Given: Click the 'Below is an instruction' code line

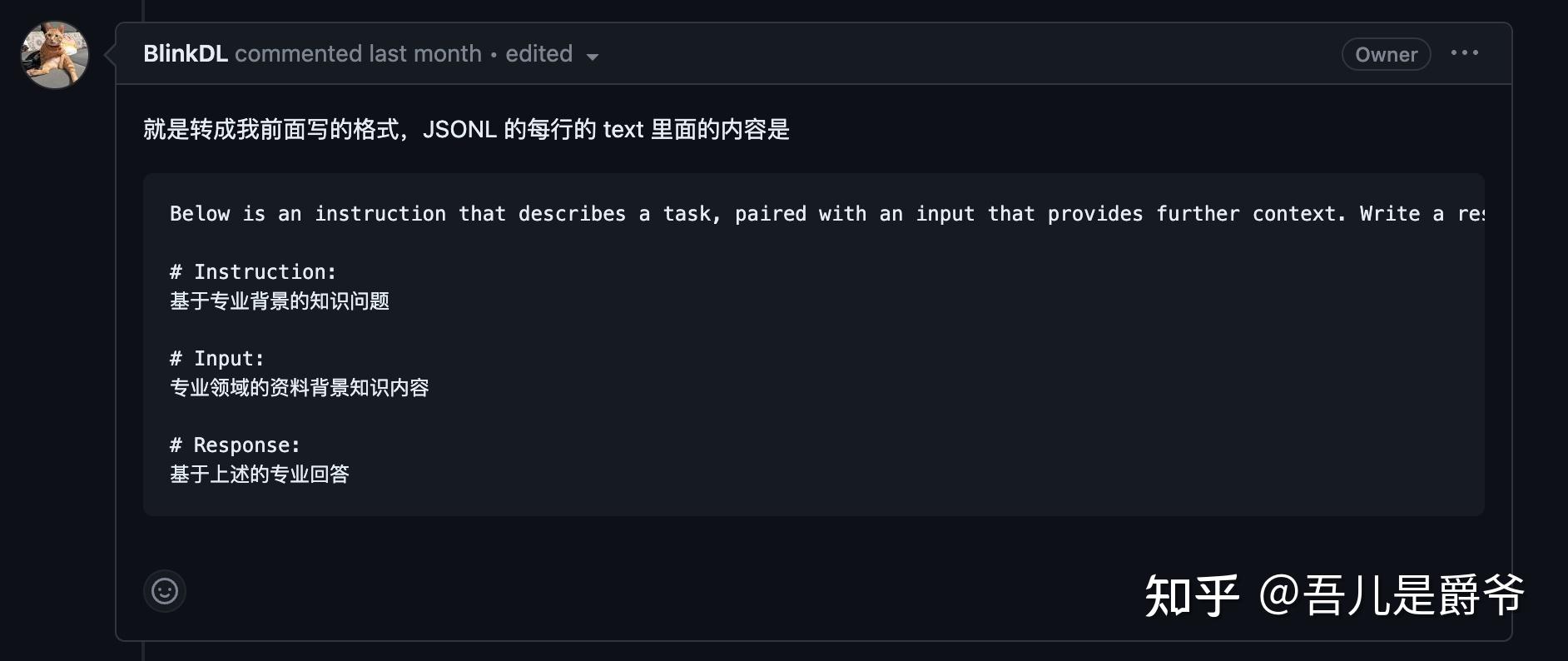Looking at the screenshot, I should (827, 214).
